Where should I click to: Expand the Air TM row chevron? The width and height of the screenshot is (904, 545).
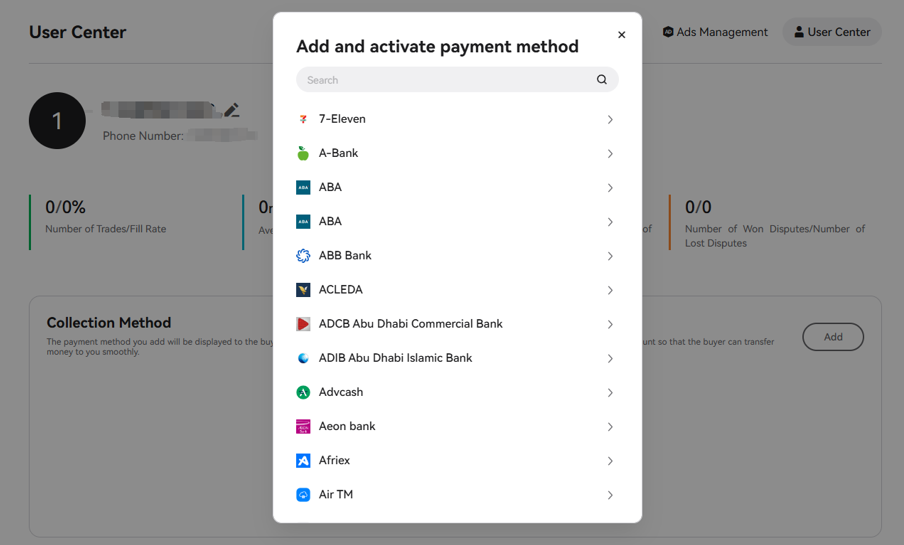coord(610,495)
